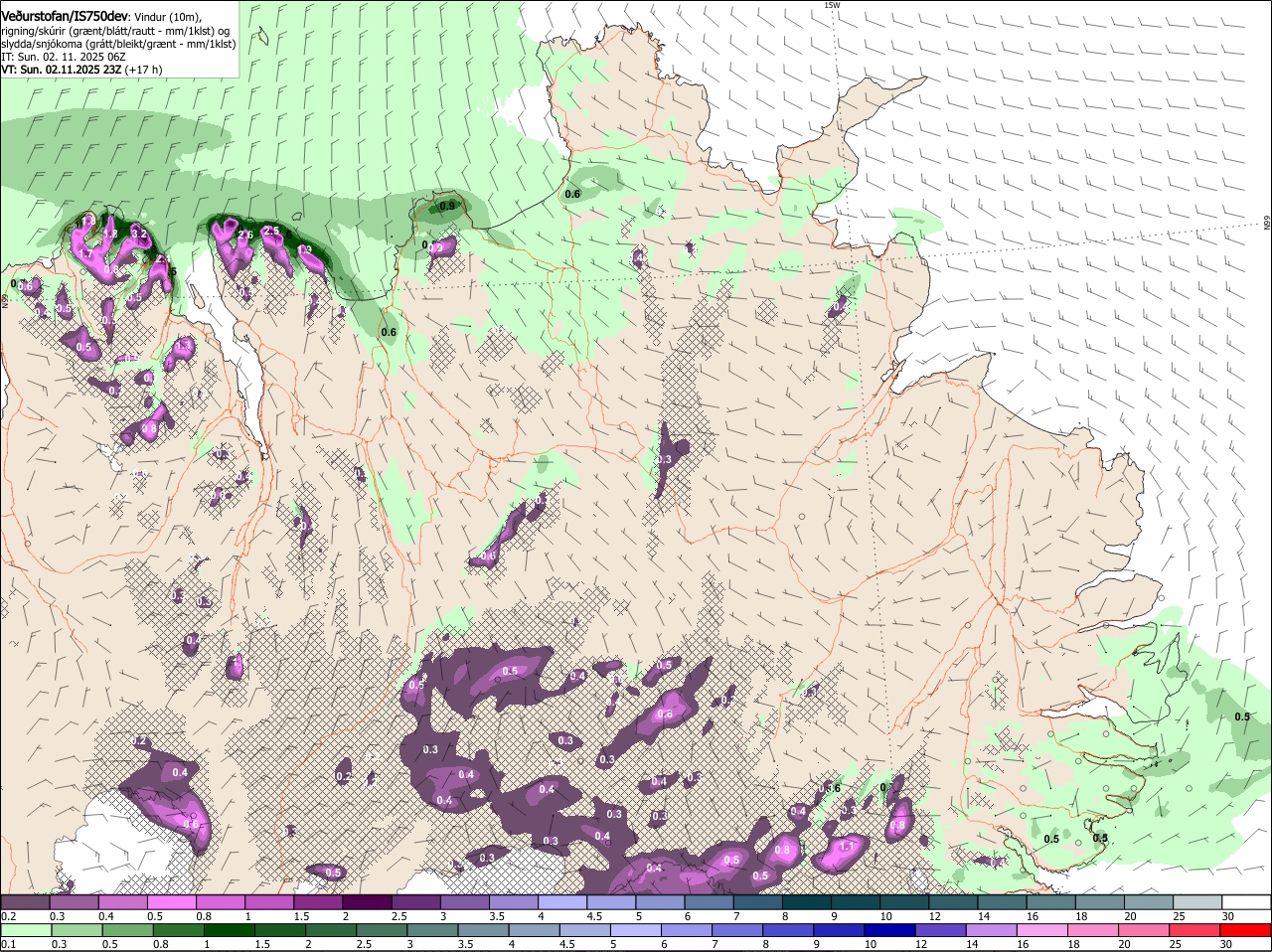
Task: Pick the palest green 0.1 swatch in lower legend row
Action: point(24,930)
